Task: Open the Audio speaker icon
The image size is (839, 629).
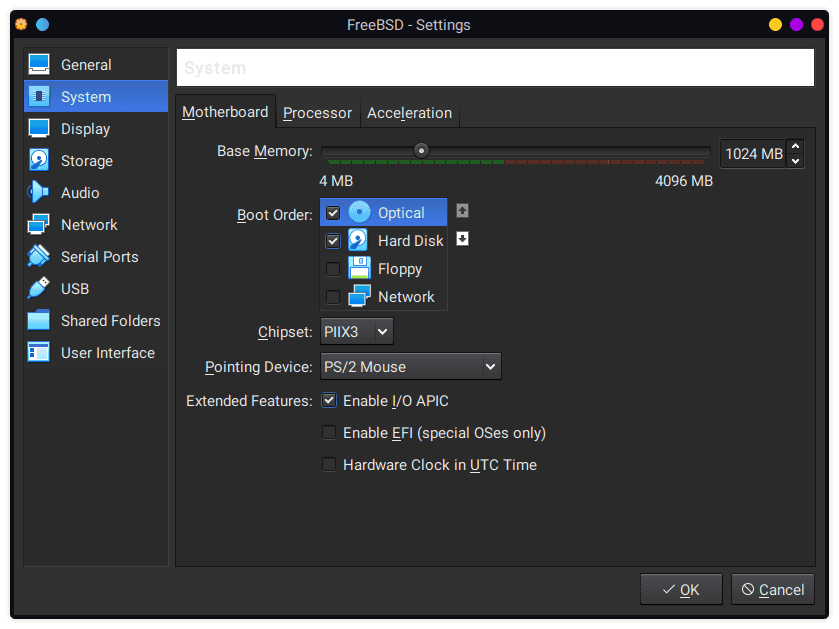Action: [39, 192]
